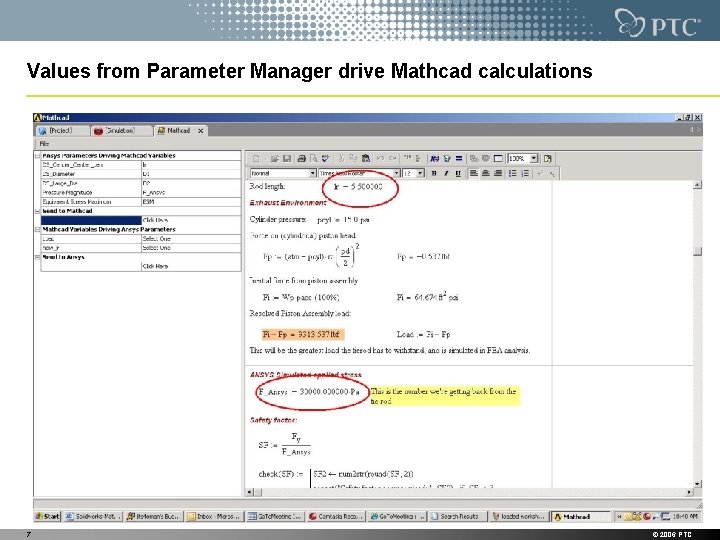This screenshot has height=540, width=720.
Task: Click the Cut scissors icon
Action: pos(341,158)
